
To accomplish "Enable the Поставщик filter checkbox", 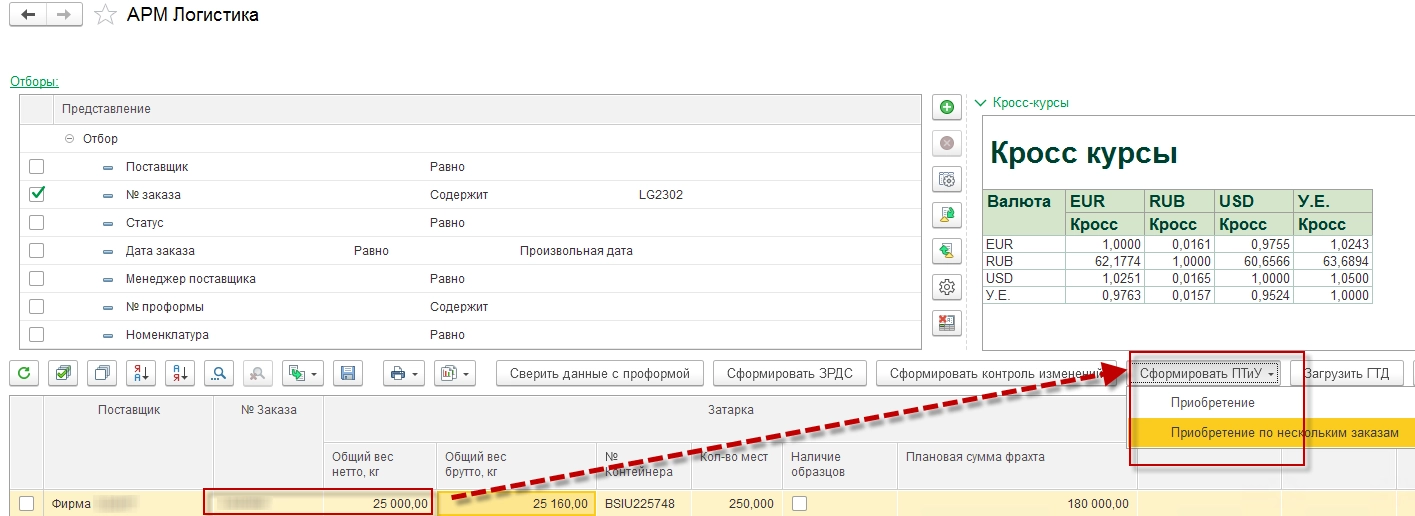I will tap(37, 167).
